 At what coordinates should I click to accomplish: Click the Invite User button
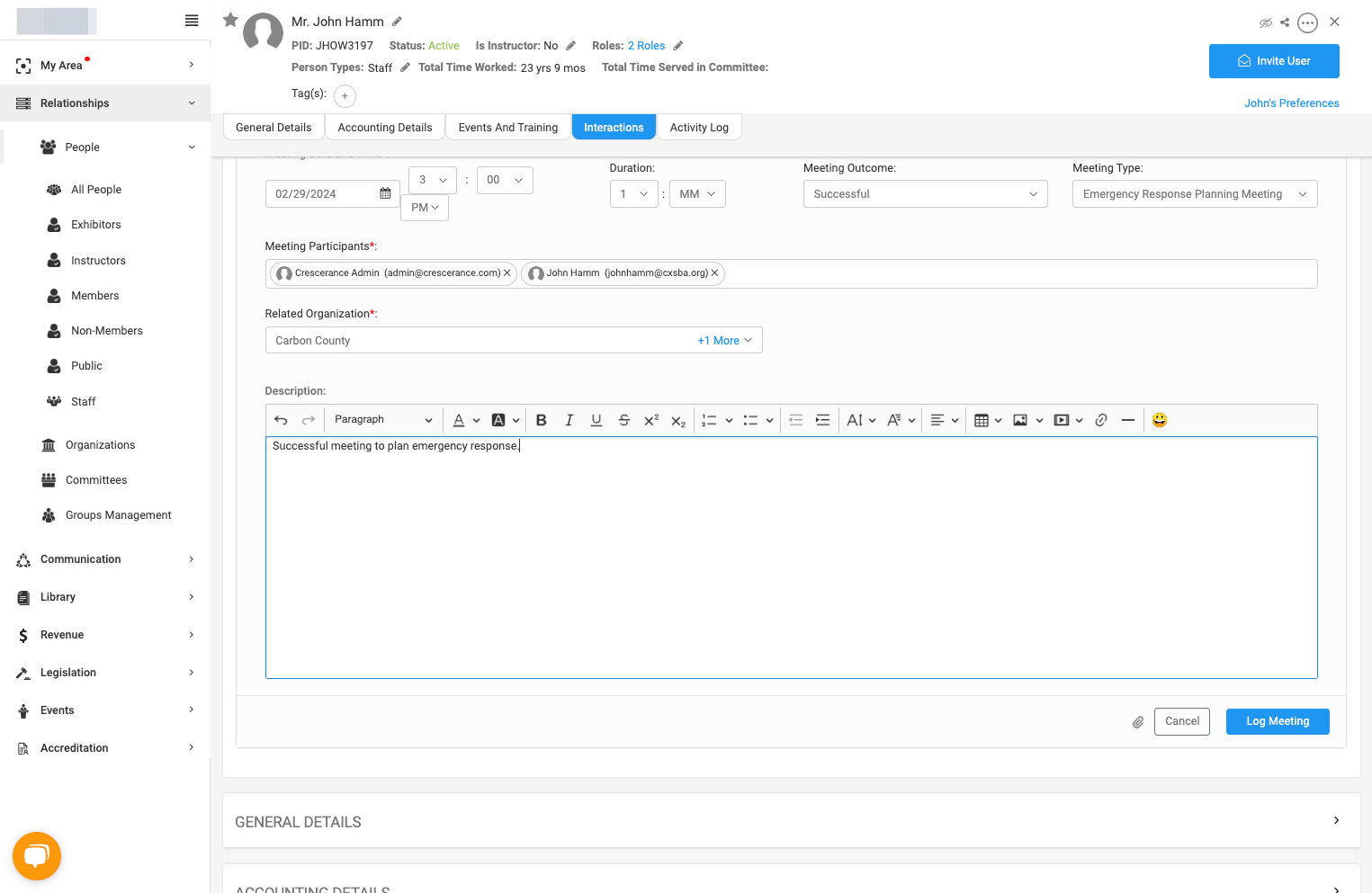tap(1274, 61)
